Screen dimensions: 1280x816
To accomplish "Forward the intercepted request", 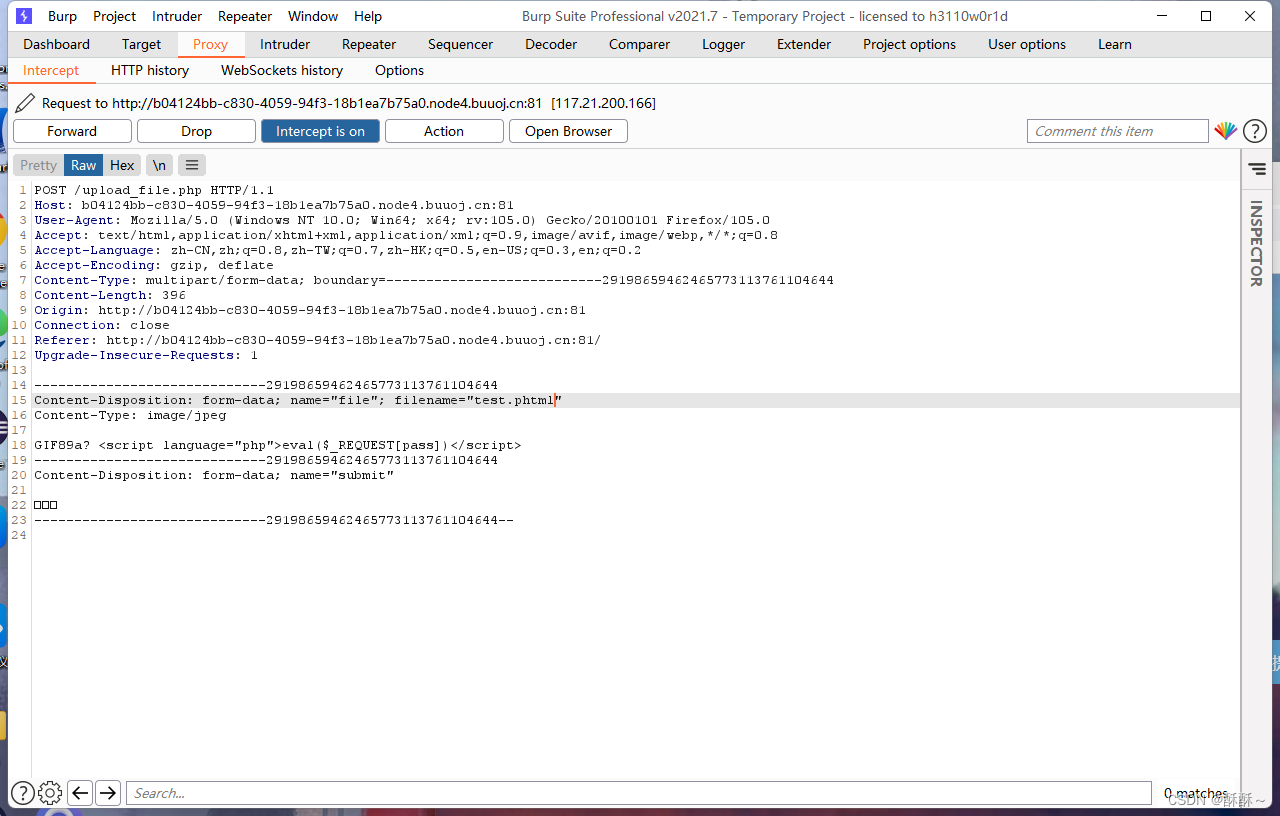I will coord(72,131).
